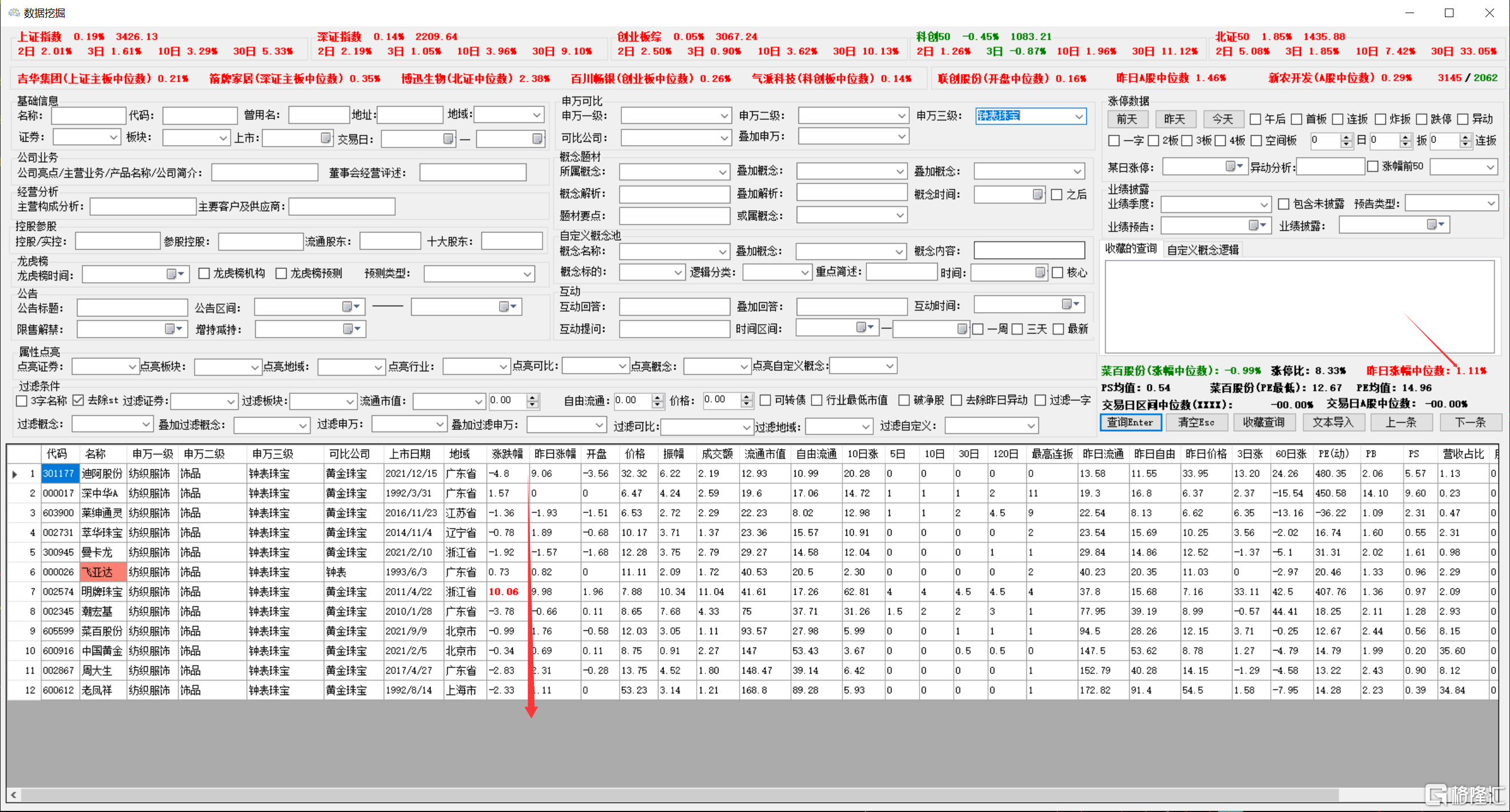1510x812 pixels.
Task: Check the 破净股 filter
Action: click(904, 400)
